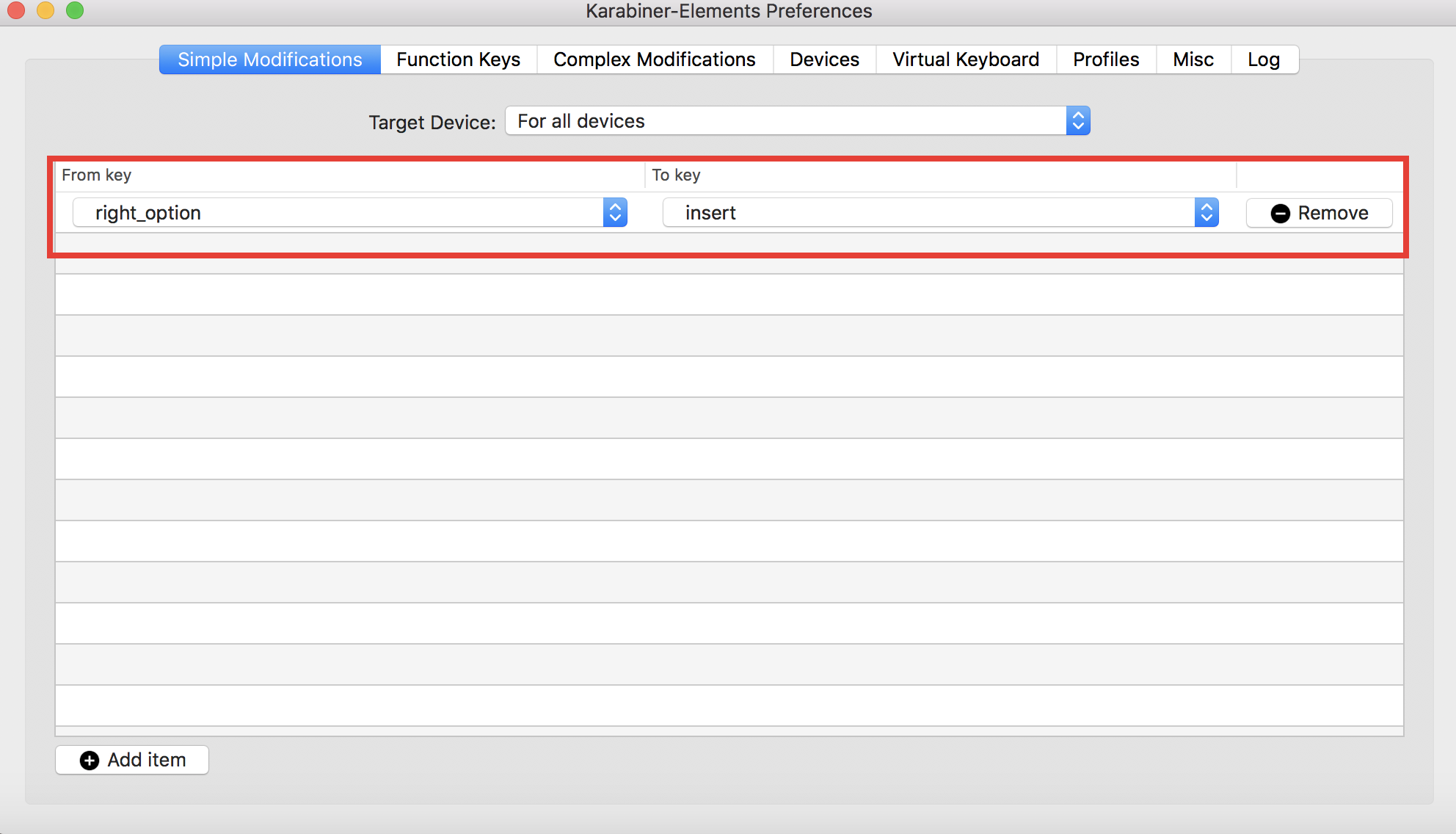The height and width of the screenshot is (834, 1456).
Task: Switch to the Simple Modifications tab
Action: tap(269, 59)
